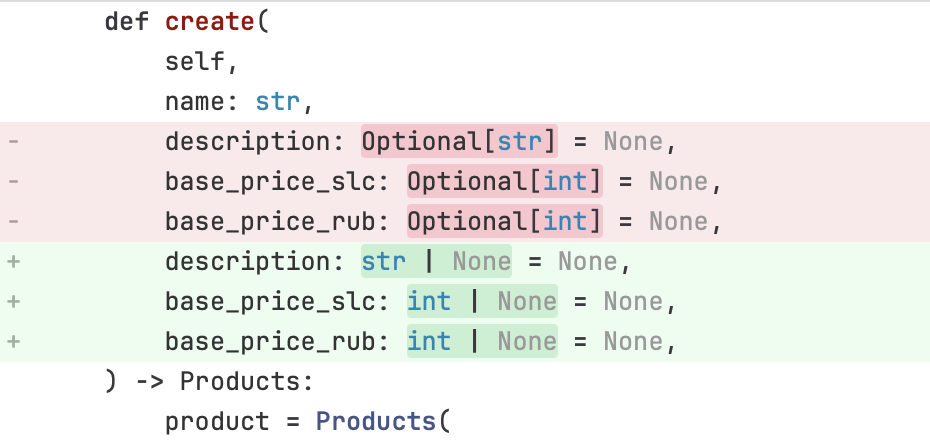The width and height of the screenshot is (930, 442).
Task: Click the minus marker of removed description line
Action: tap(13, 142)
